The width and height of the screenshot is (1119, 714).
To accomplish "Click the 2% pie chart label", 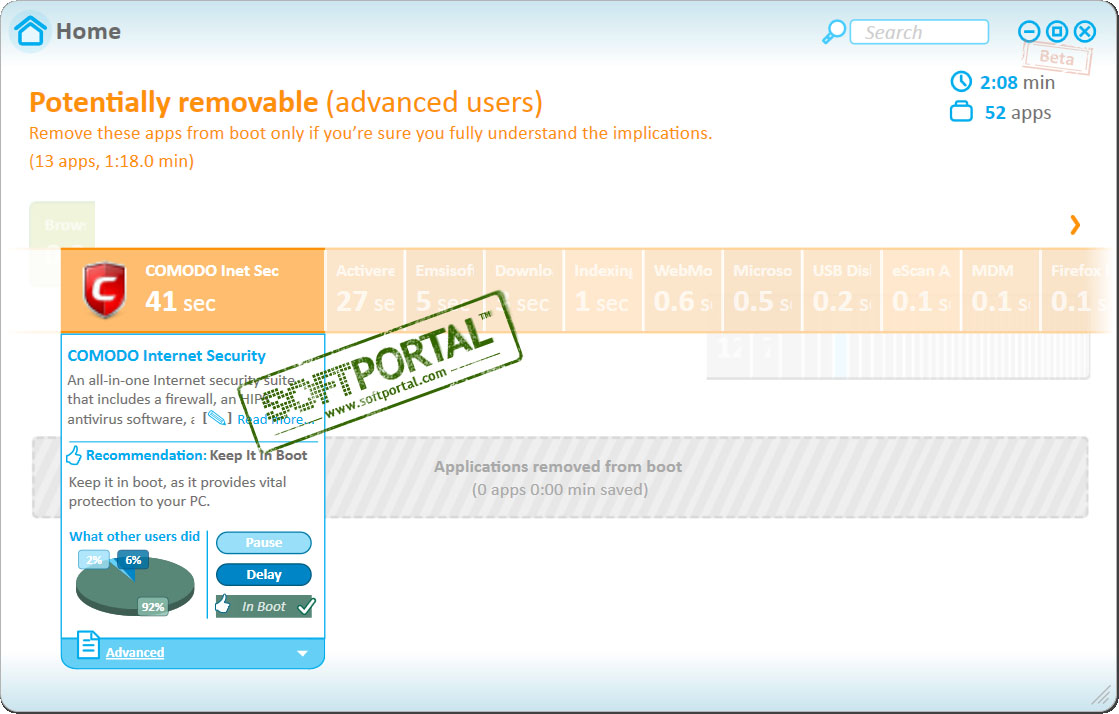I will (93, 560).
